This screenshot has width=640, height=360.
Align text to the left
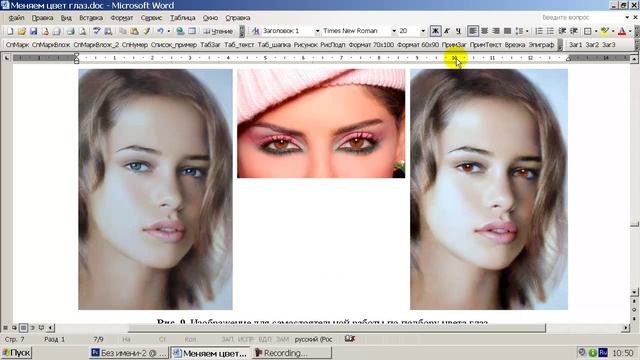pyautogui.click(x=473, y=31)
